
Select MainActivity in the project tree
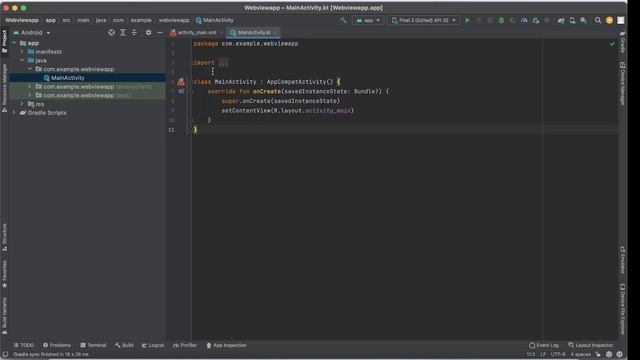(68, 78)
